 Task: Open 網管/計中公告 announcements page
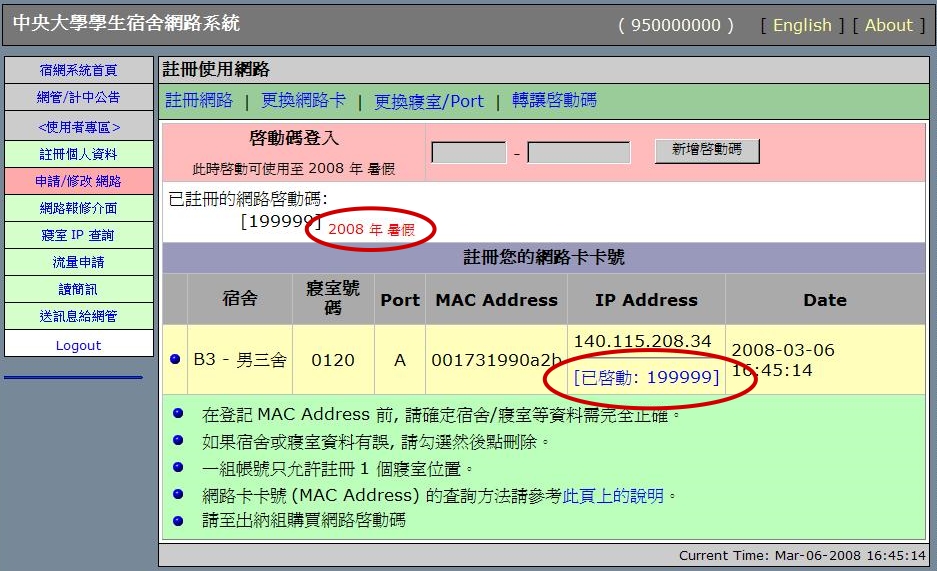(x=78, y=97)
